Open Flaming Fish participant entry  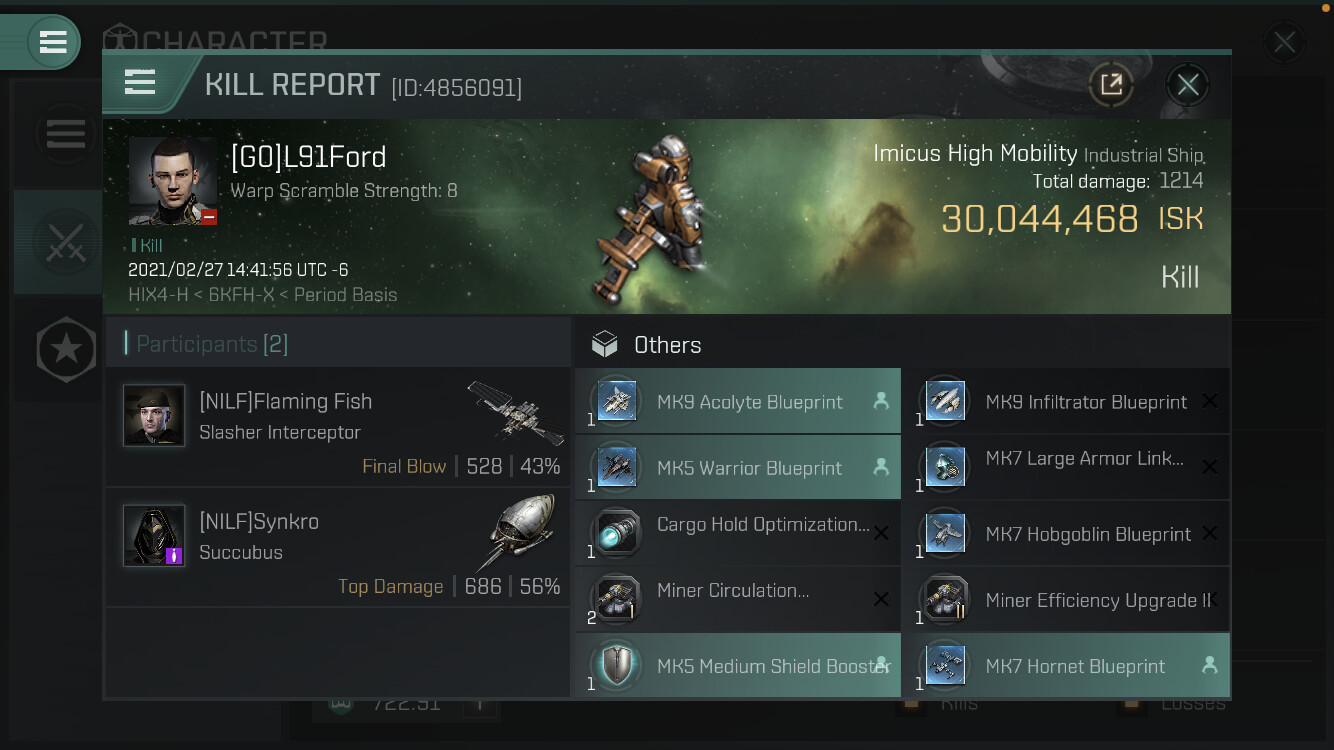pos(338,426)
